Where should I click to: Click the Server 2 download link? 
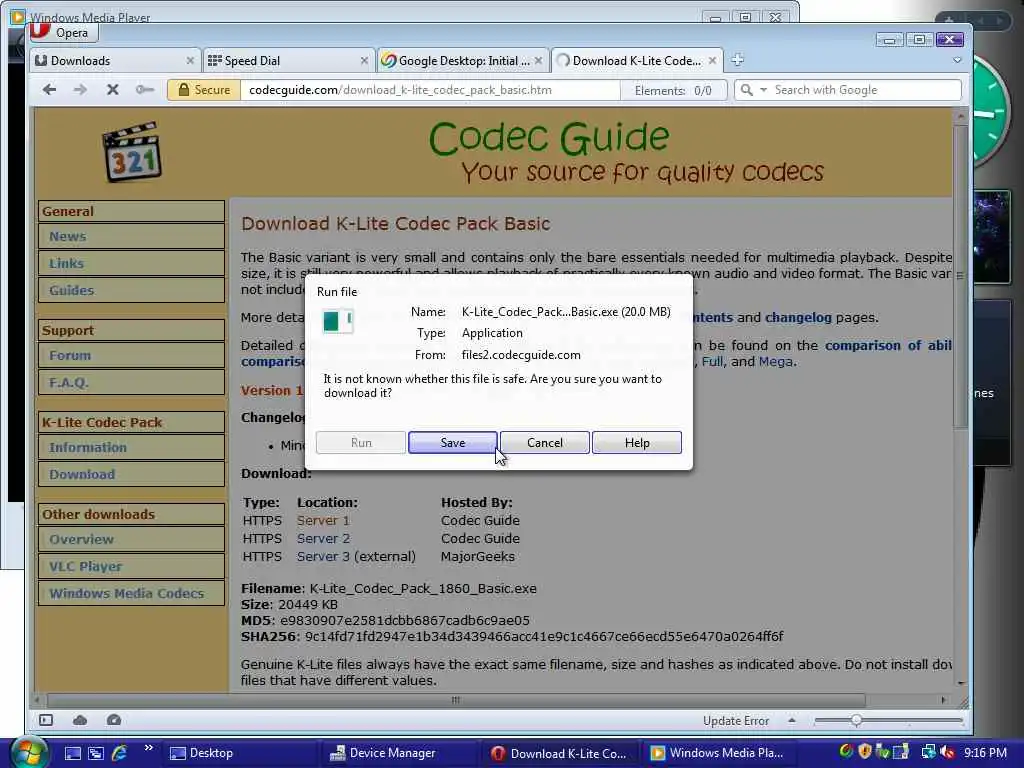323,539
